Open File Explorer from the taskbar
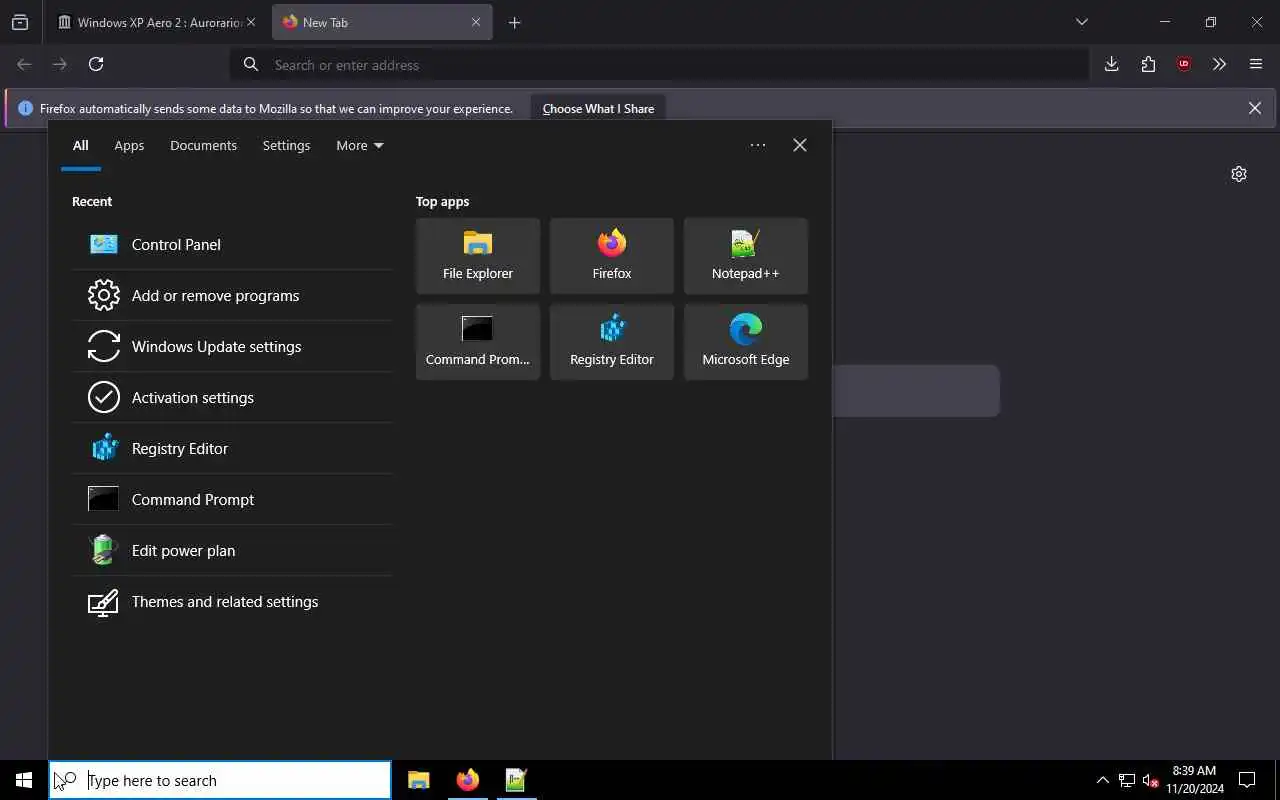Image resolution: width=1280 pixels, height=800 pixels. 419,780
